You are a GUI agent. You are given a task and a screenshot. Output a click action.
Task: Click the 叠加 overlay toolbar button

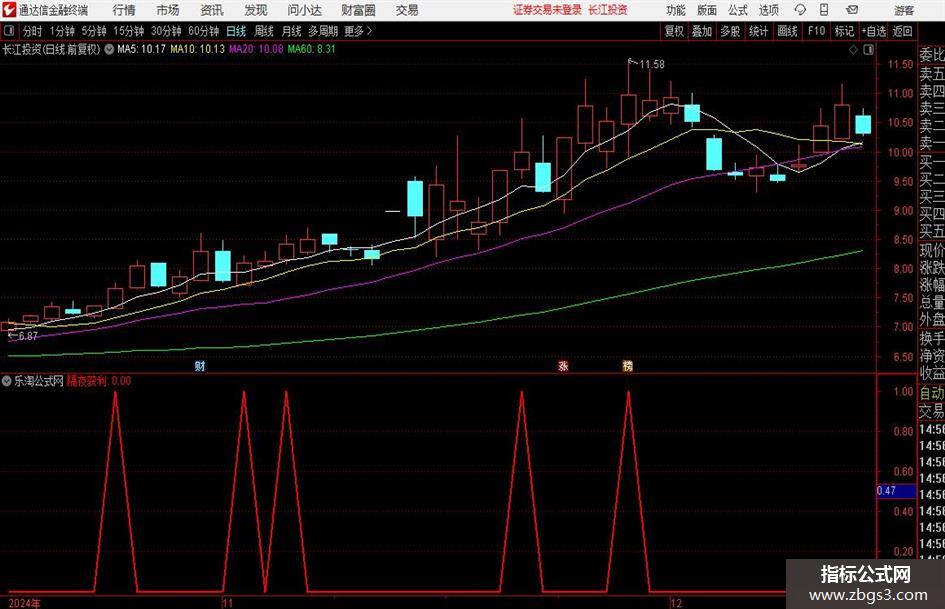click(x=702, y=31)
